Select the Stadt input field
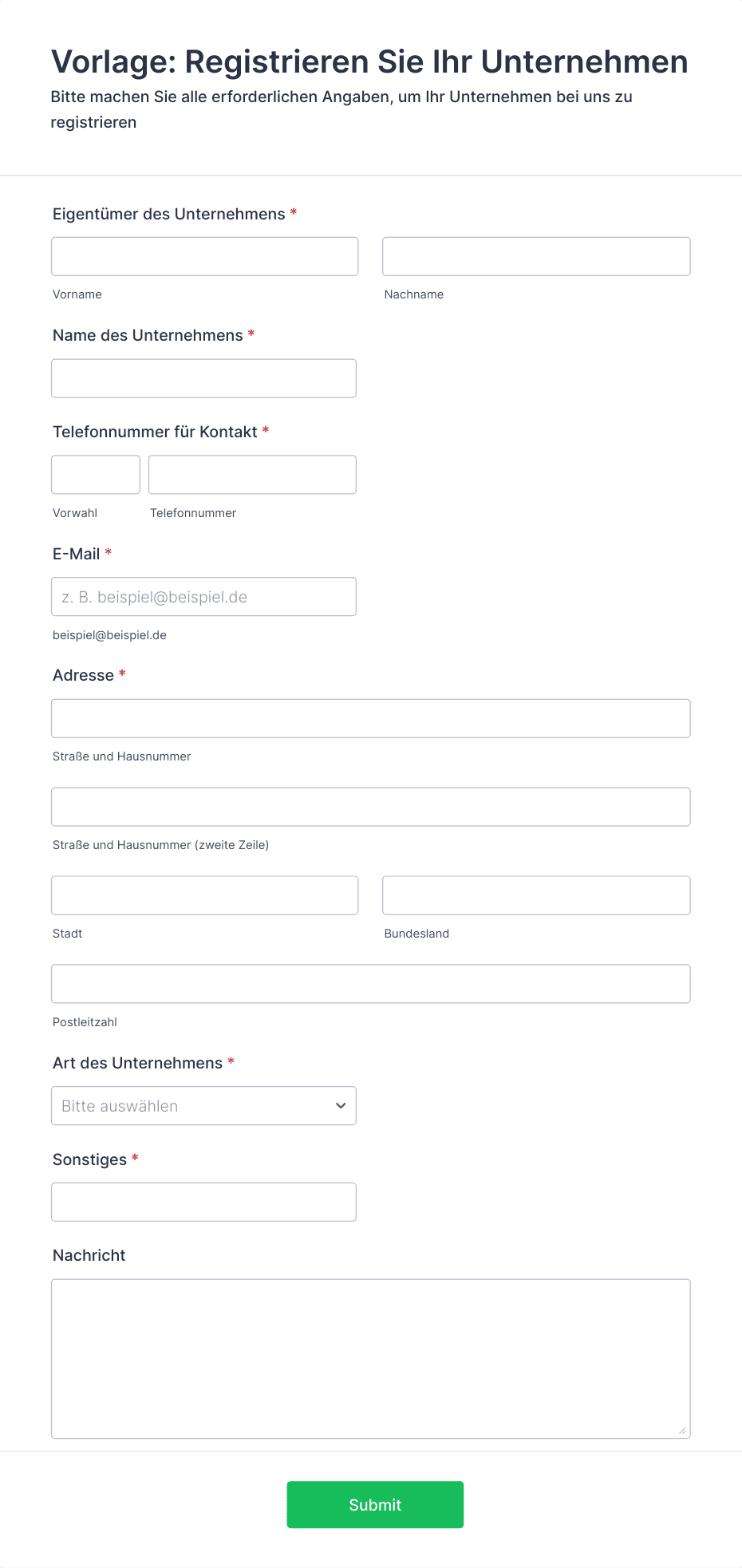Viewport: 742px width, 1568px height. pyautogui.click(x=205, y=895)
